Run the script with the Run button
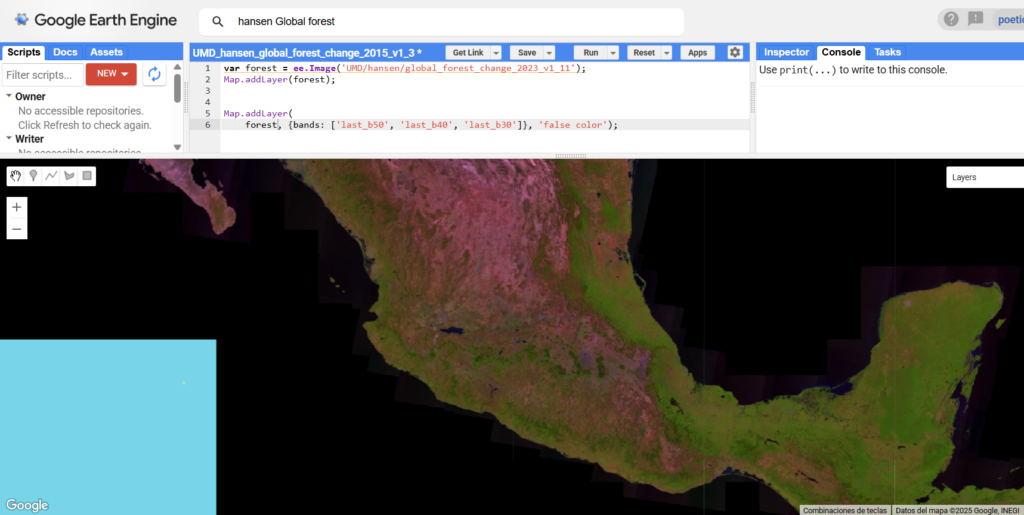This screenshot has height=515, width=1024. coord(590,53)
